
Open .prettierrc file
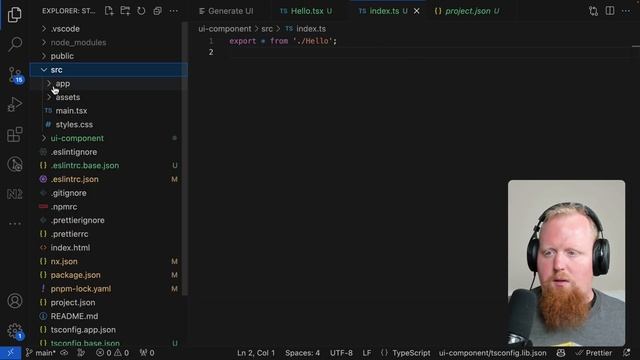[109, 234]
